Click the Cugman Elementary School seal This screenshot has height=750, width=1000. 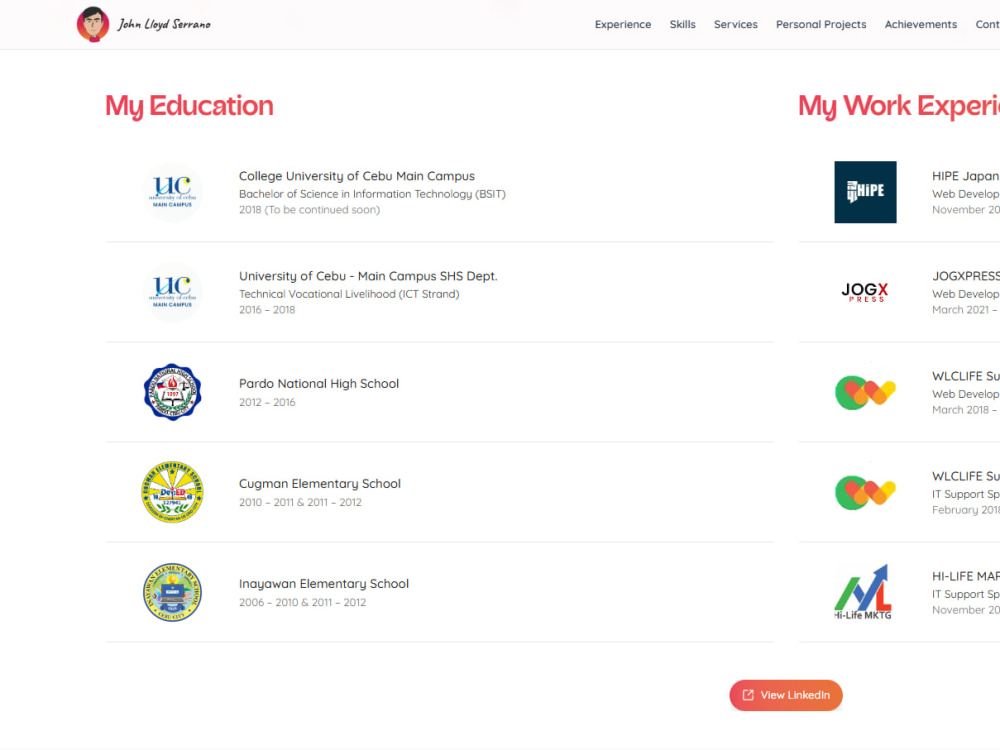click(172, 492)
